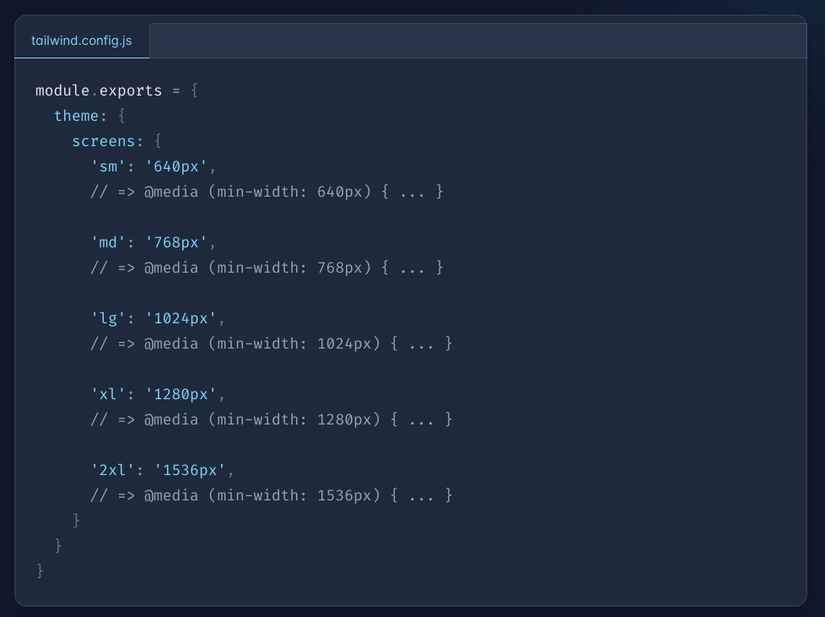Screen dimensions: 825x617
Task: Click the 'screens: {' line
Action: pos(117,141)
